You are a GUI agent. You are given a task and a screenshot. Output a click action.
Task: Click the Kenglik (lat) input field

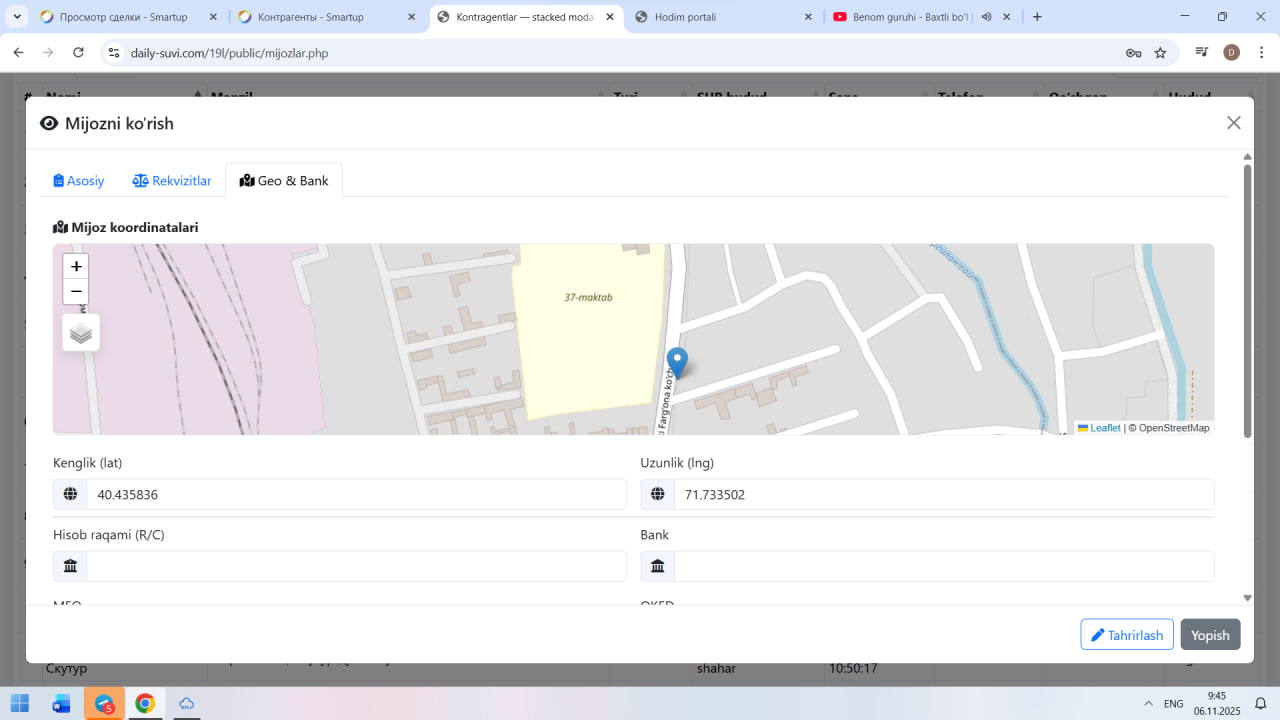[356, 494]
